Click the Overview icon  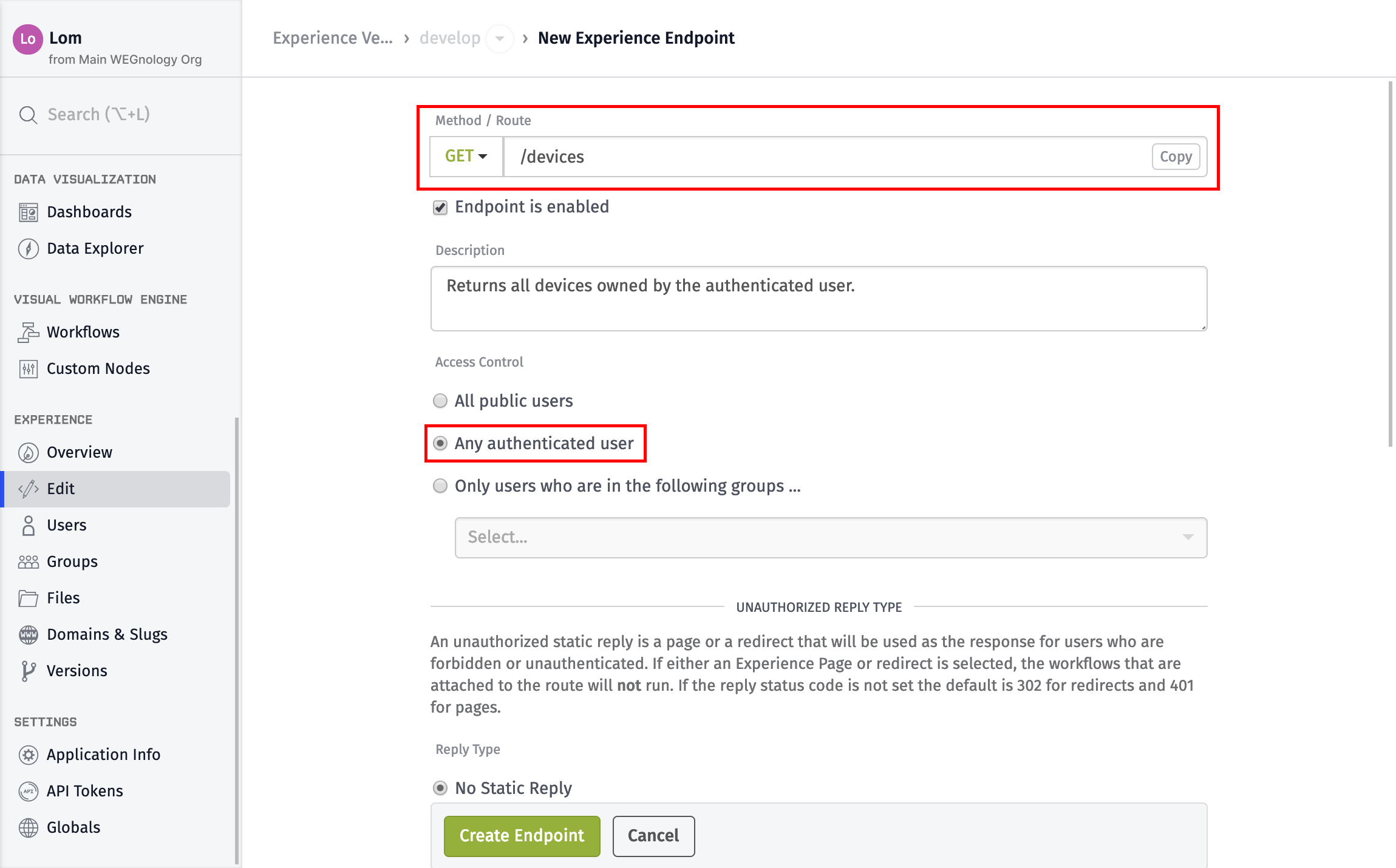pyautogui.click(x=28, y=453)
